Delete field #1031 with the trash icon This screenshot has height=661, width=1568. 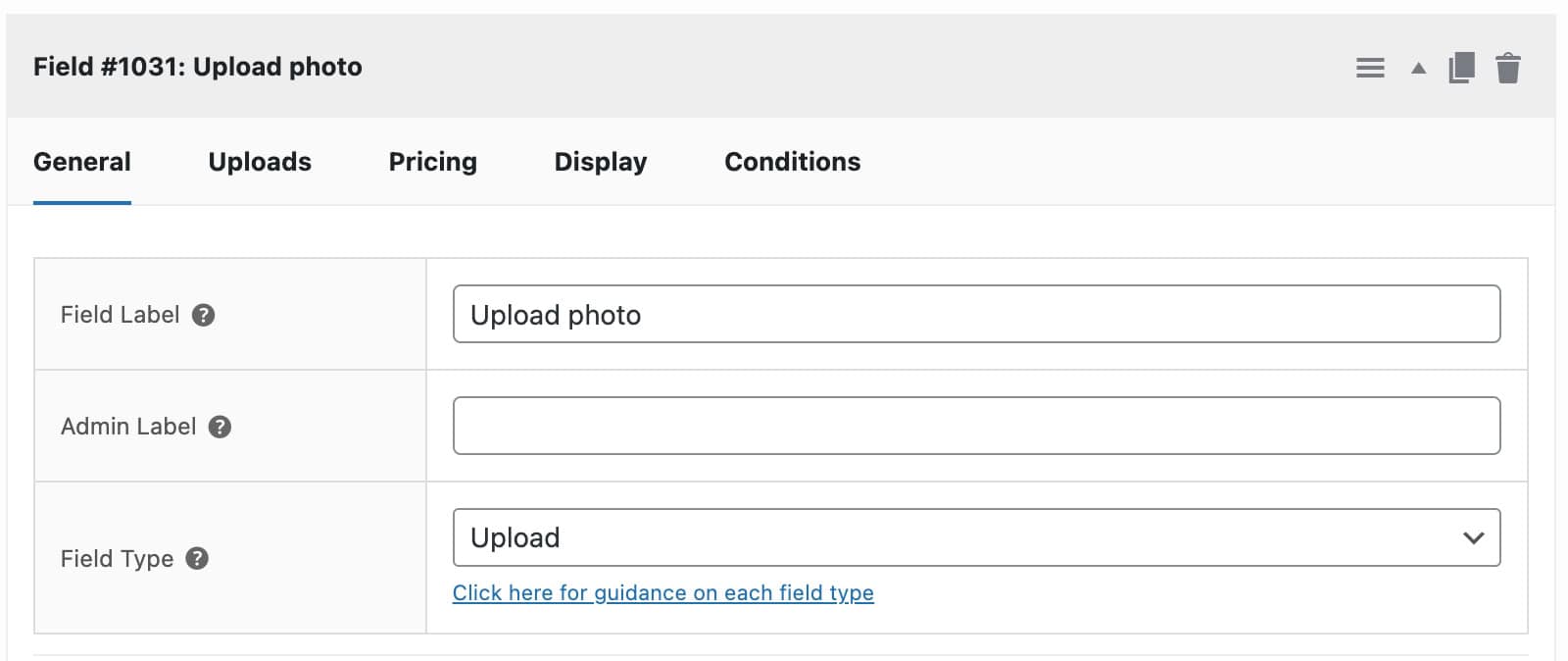1507,67
